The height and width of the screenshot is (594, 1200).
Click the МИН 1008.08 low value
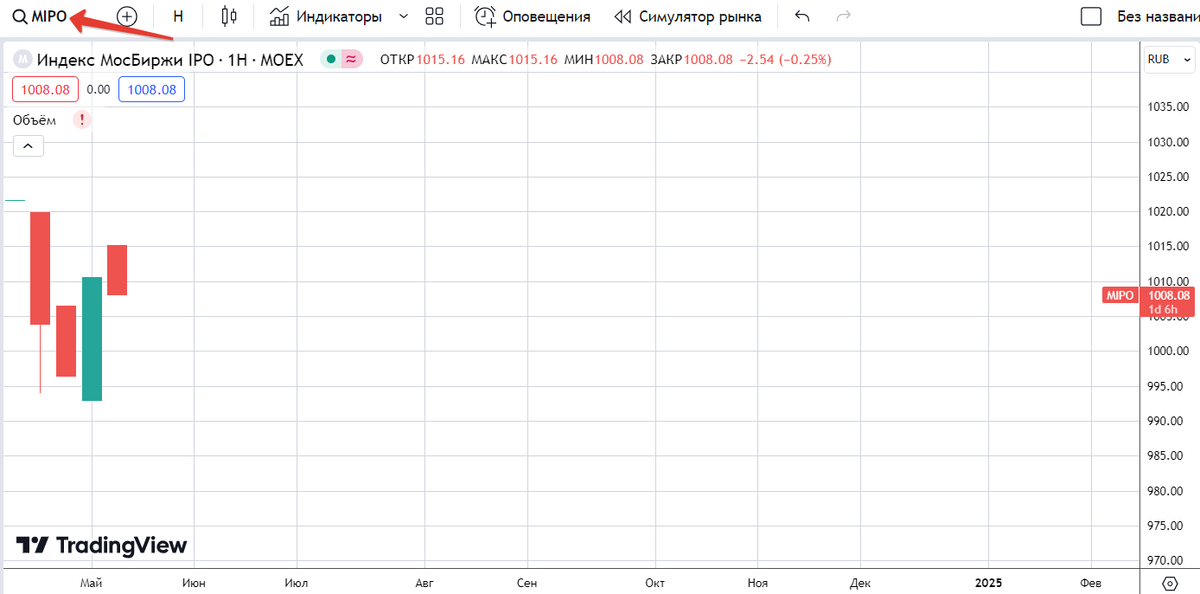pyautogui.click(x=604, y=60)
